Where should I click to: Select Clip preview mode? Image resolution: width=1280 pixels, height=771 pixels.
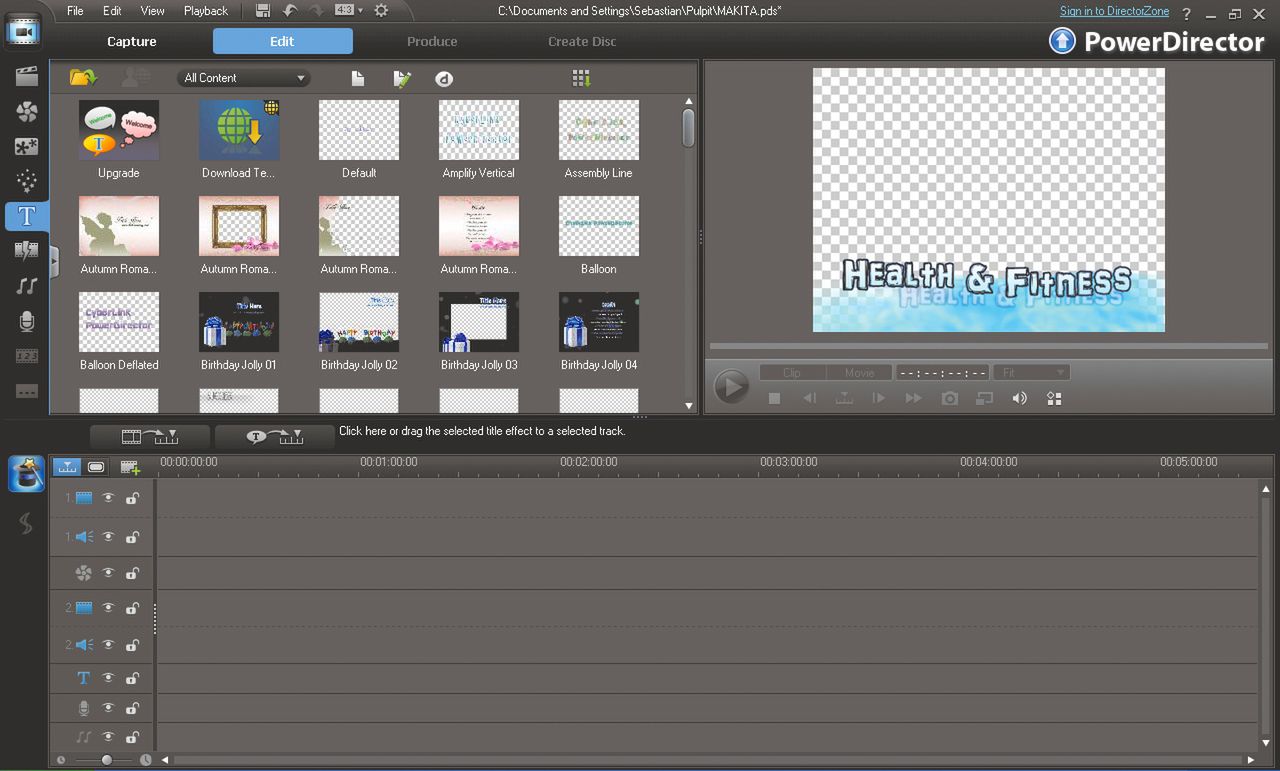[792, 372]
